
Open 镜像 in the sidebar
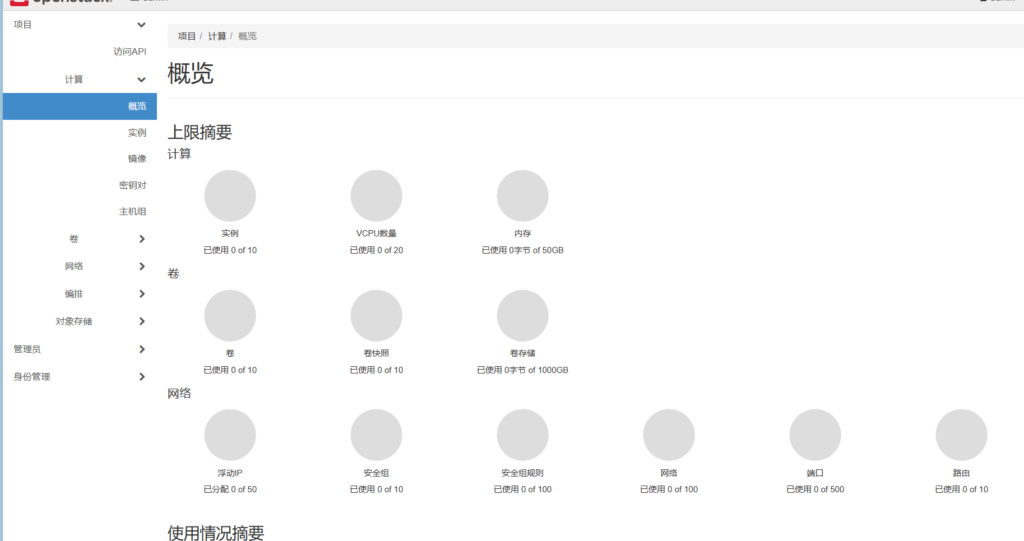[x=137, y=158]
